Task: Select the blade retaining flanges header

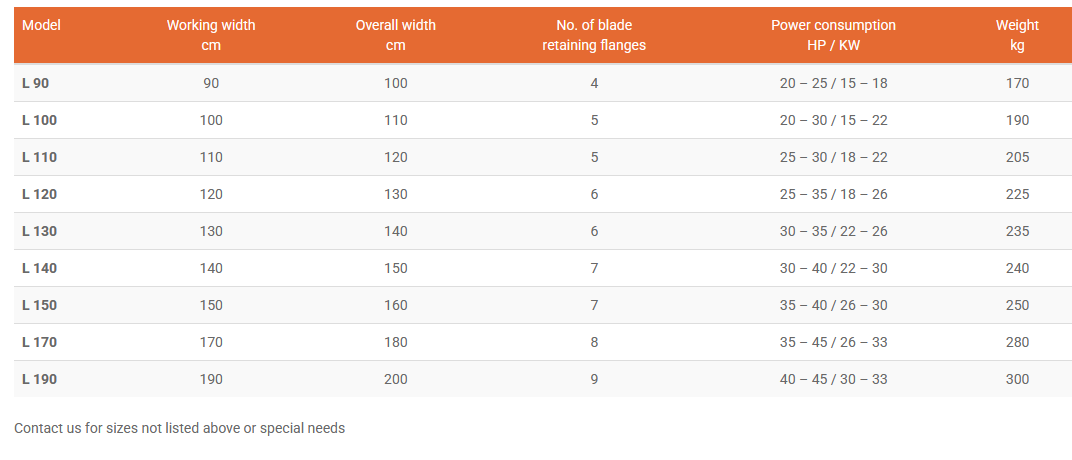Action: pyautogui.click(x=594, y=35)
